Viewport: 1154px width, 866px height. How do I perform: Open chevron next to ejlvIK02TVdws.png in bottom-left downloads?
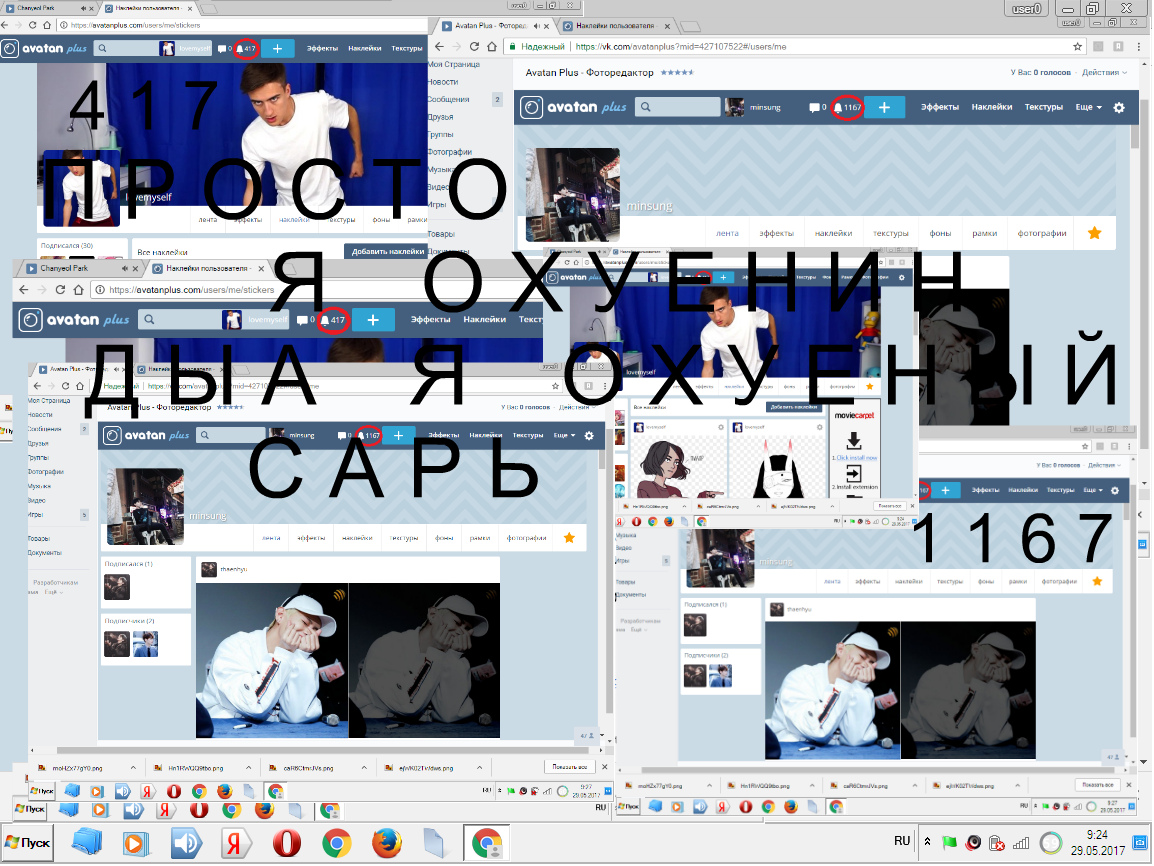(x=479, y=767)
